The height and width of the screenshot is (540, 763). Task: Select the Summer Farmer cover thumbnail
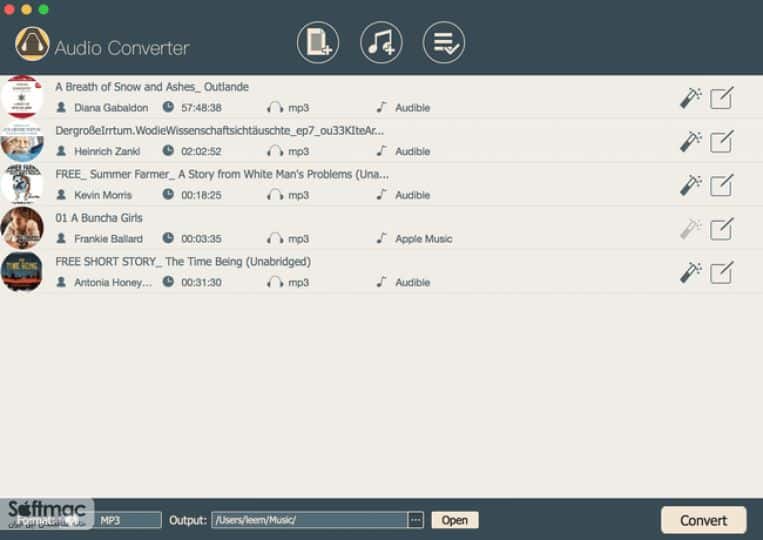[21, 184]
